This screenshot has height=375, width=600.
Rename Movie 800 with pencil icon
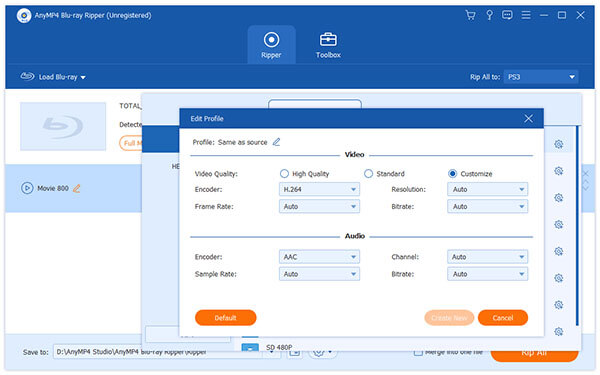77,188
